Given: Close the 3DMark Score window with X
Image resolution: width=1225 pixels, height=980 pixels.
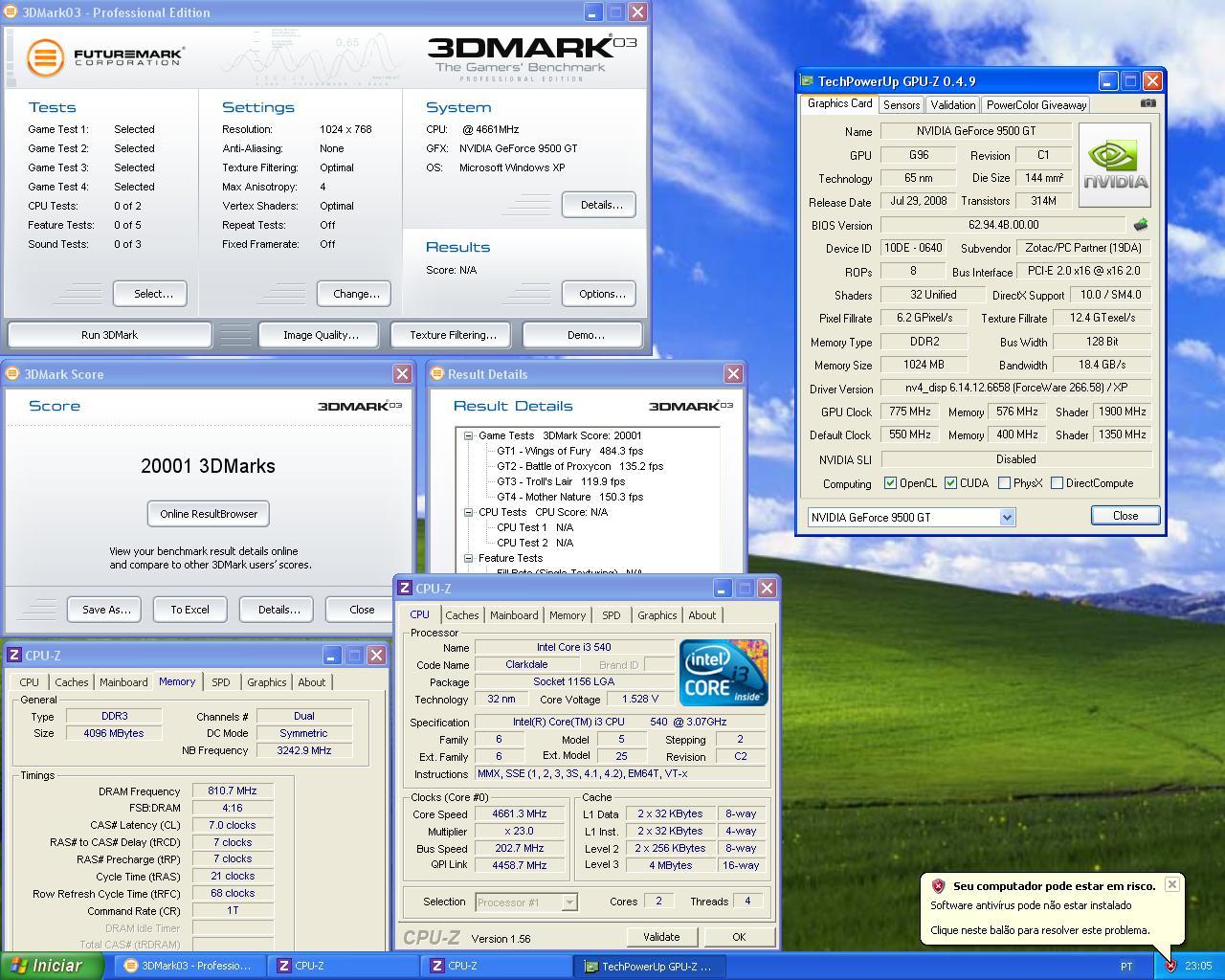Looking at the screenshot, I should click(402, 374).
